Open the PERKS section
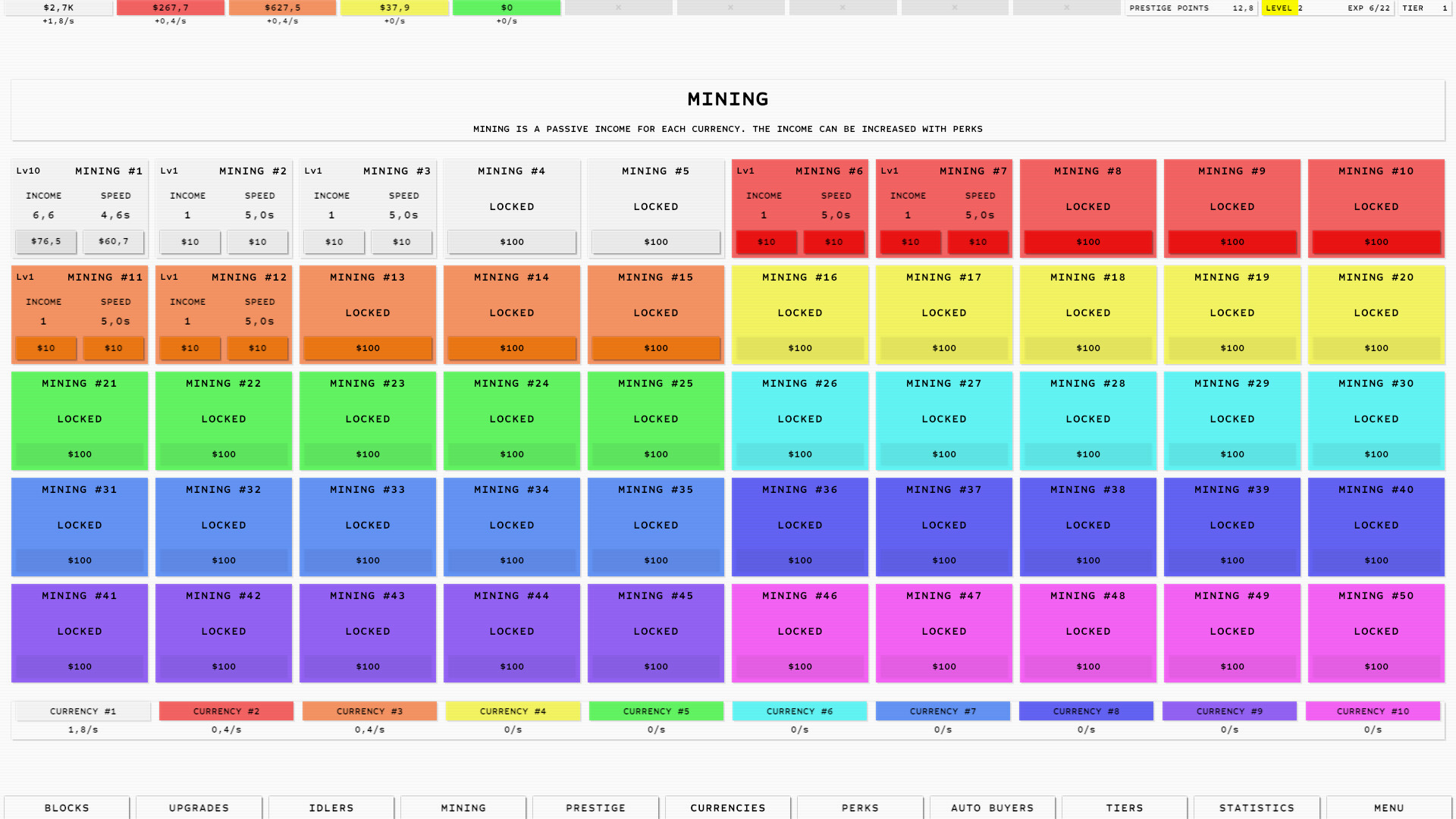 click(x=859, y=808)
